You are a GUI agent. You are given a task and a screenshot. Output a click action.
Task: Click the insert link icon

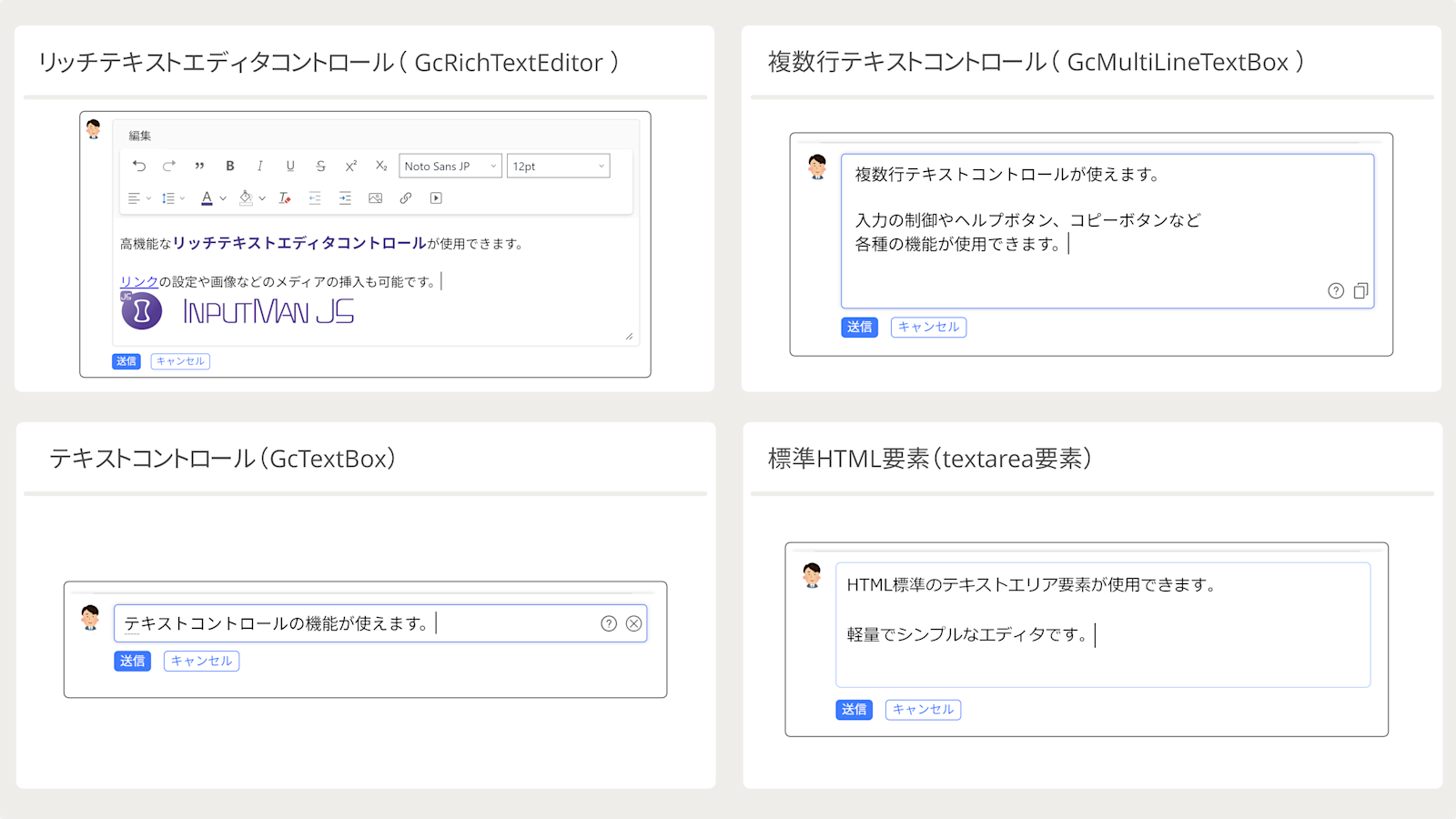coord(406,198)
